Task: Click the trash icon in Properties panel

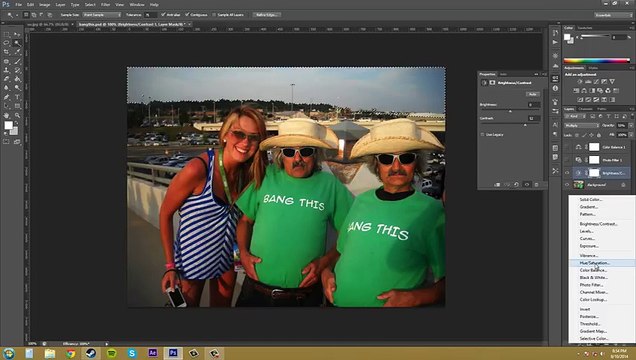Action: [536, 185]
